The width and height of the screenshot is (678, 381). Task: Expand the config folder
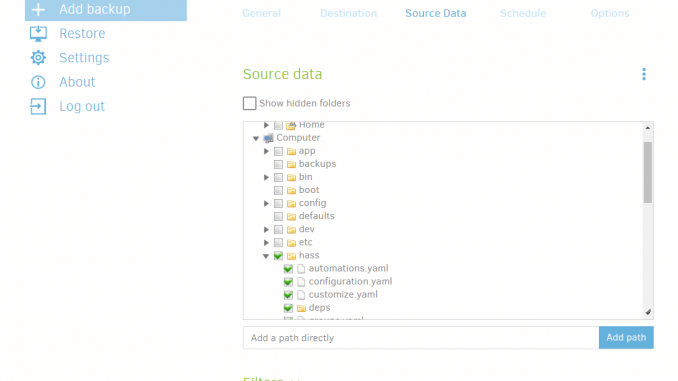pos(266,203)
